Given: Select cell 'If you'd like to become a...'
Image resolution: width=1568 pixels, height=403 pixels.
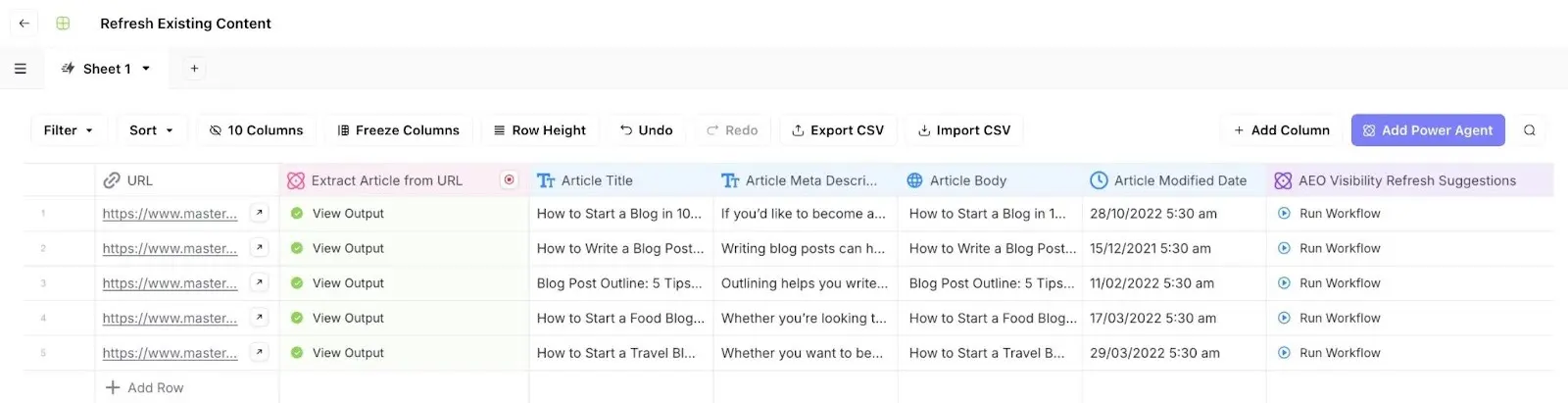Looking at the screenshot, I should (806, 214).
